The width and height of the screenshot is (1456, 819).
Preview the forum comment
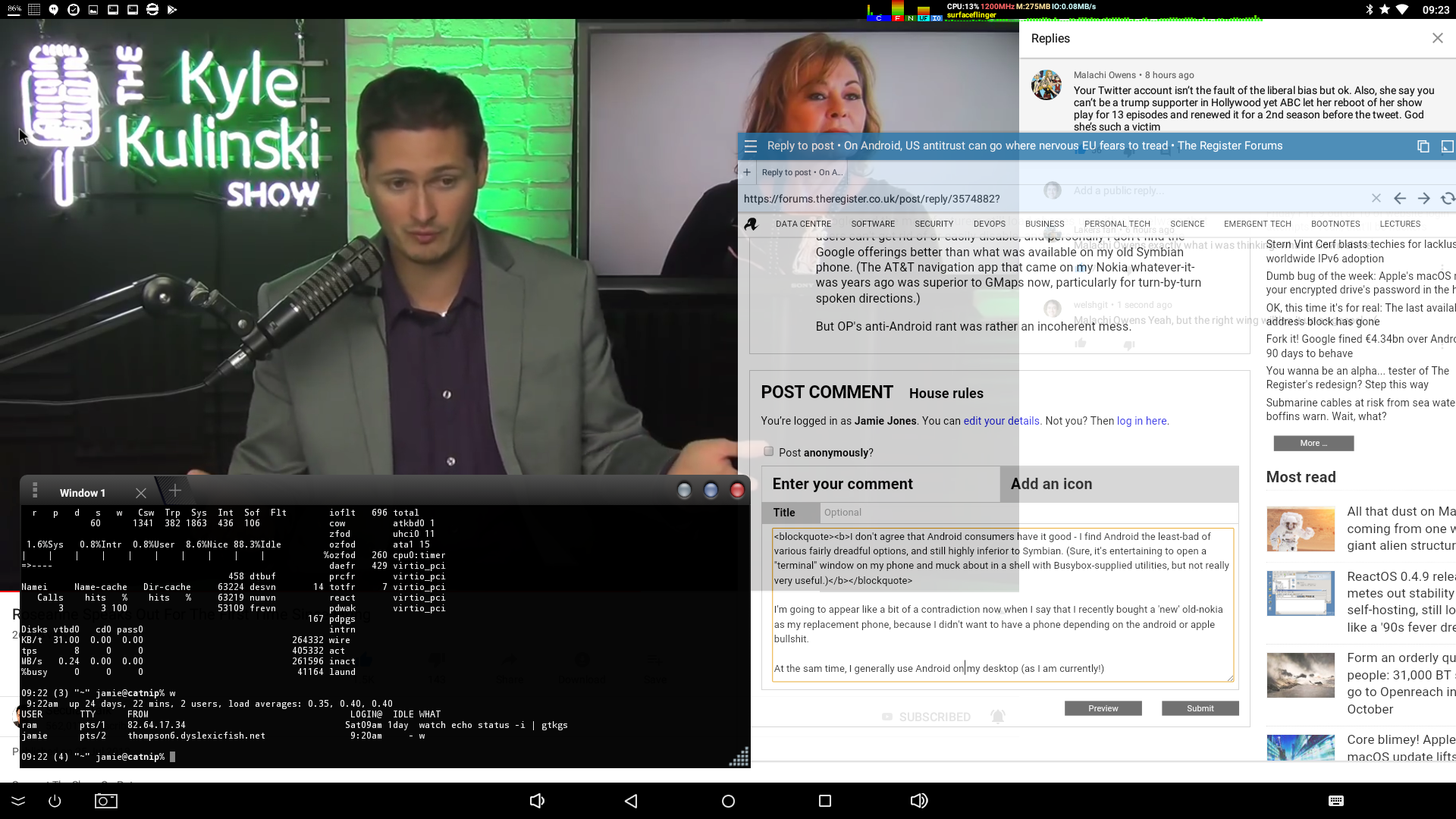(x=1103, y=708)
